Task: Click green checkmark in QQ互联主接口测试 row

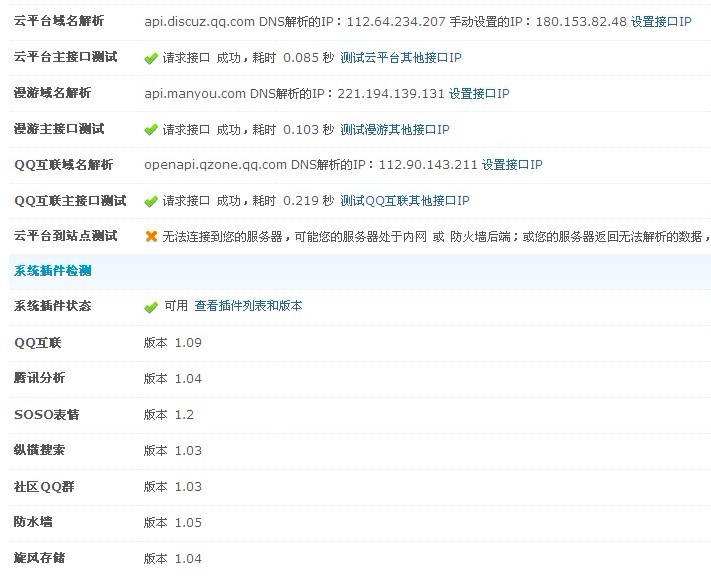Action: coord(151,201)
